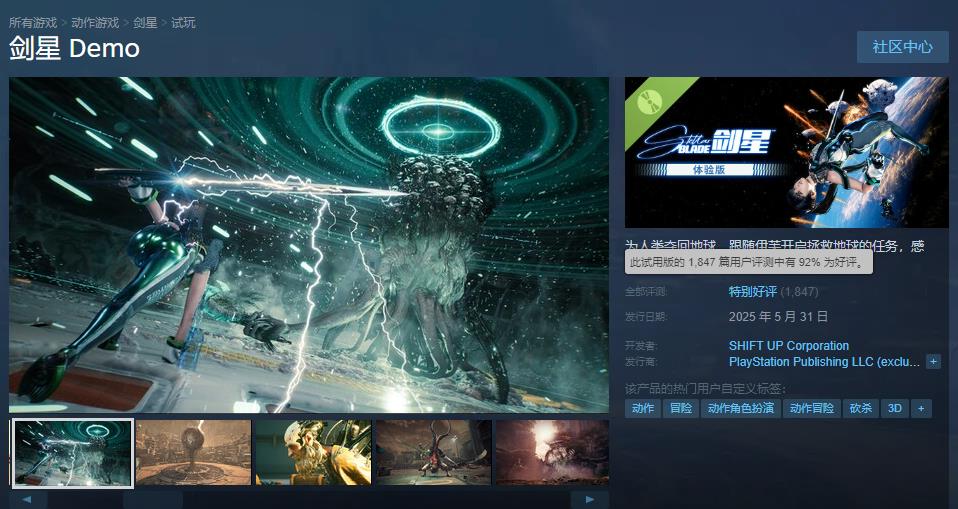Click the 剑星 breadcrumb link

coord(145,22)
